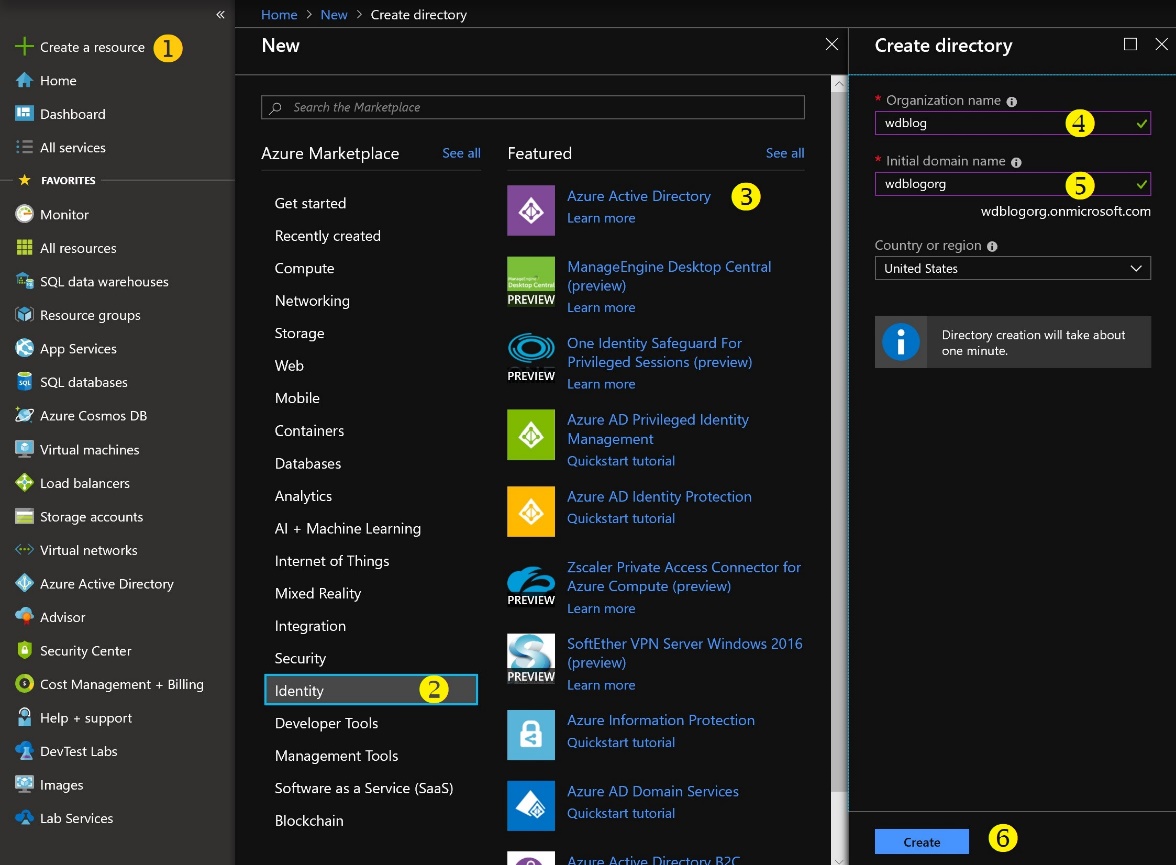Viewport: 1176px width, 865px height.
Task: Click the Azure Information Protection lock icon
Action: (531, 734)
